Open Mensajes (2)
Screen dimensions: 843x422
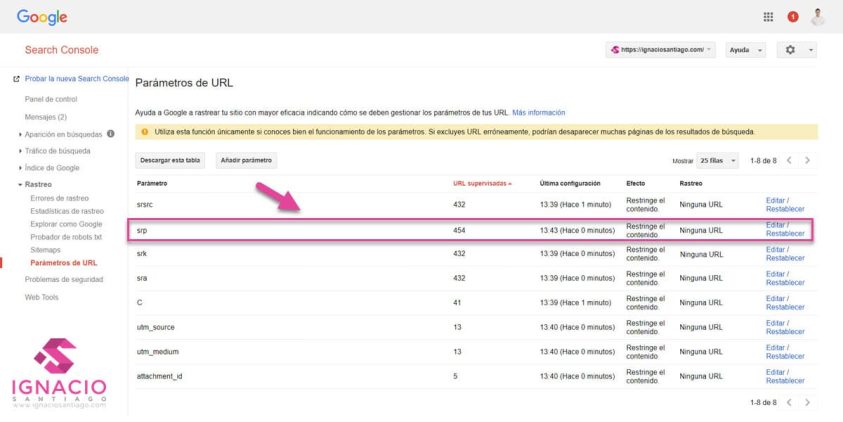point(46,117)
